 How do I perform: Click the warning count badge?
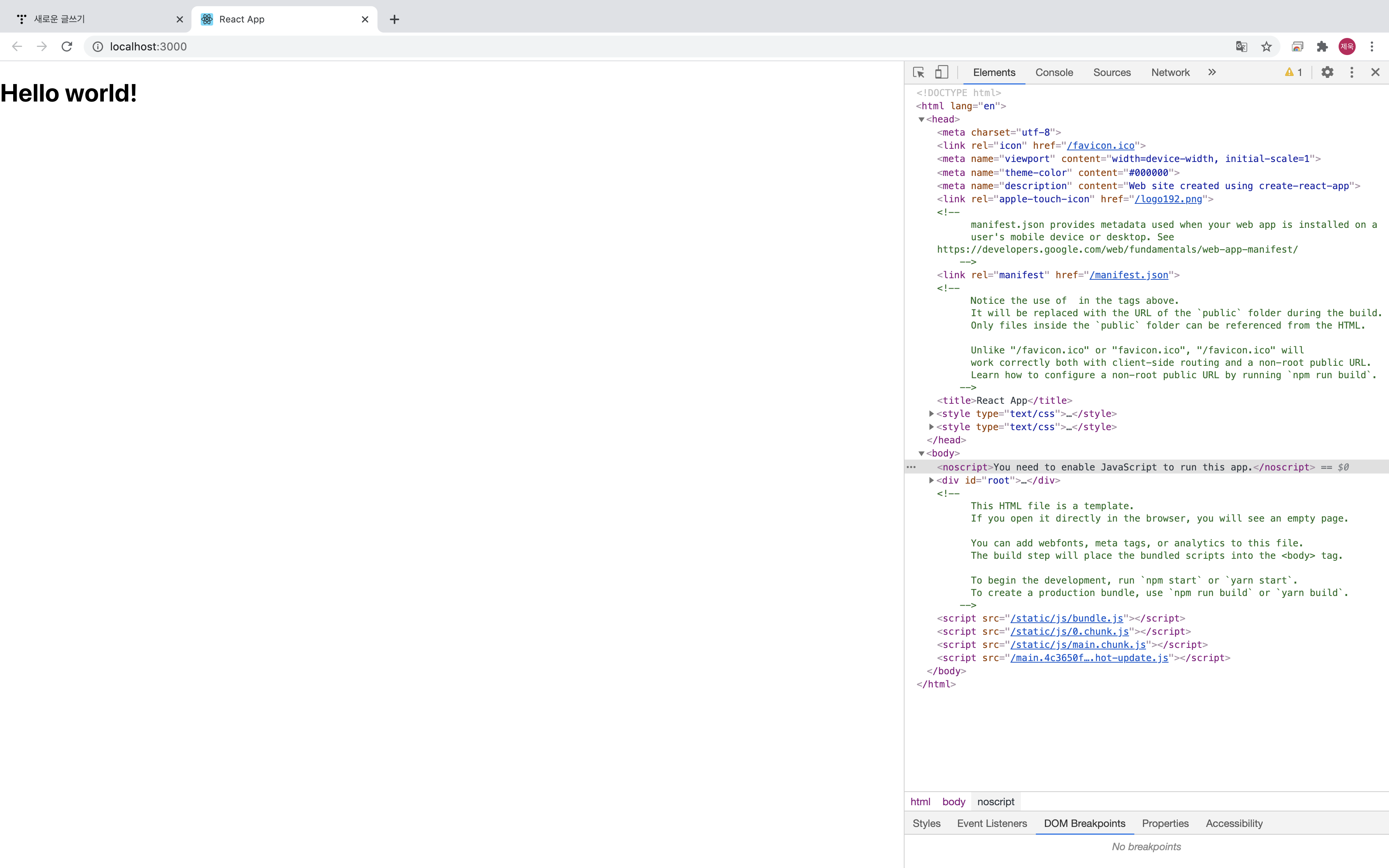point(1294,72)
